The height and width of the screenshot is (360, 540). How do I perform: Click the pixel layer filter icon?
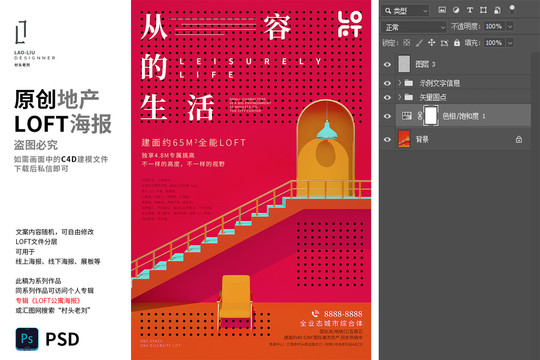442,10
